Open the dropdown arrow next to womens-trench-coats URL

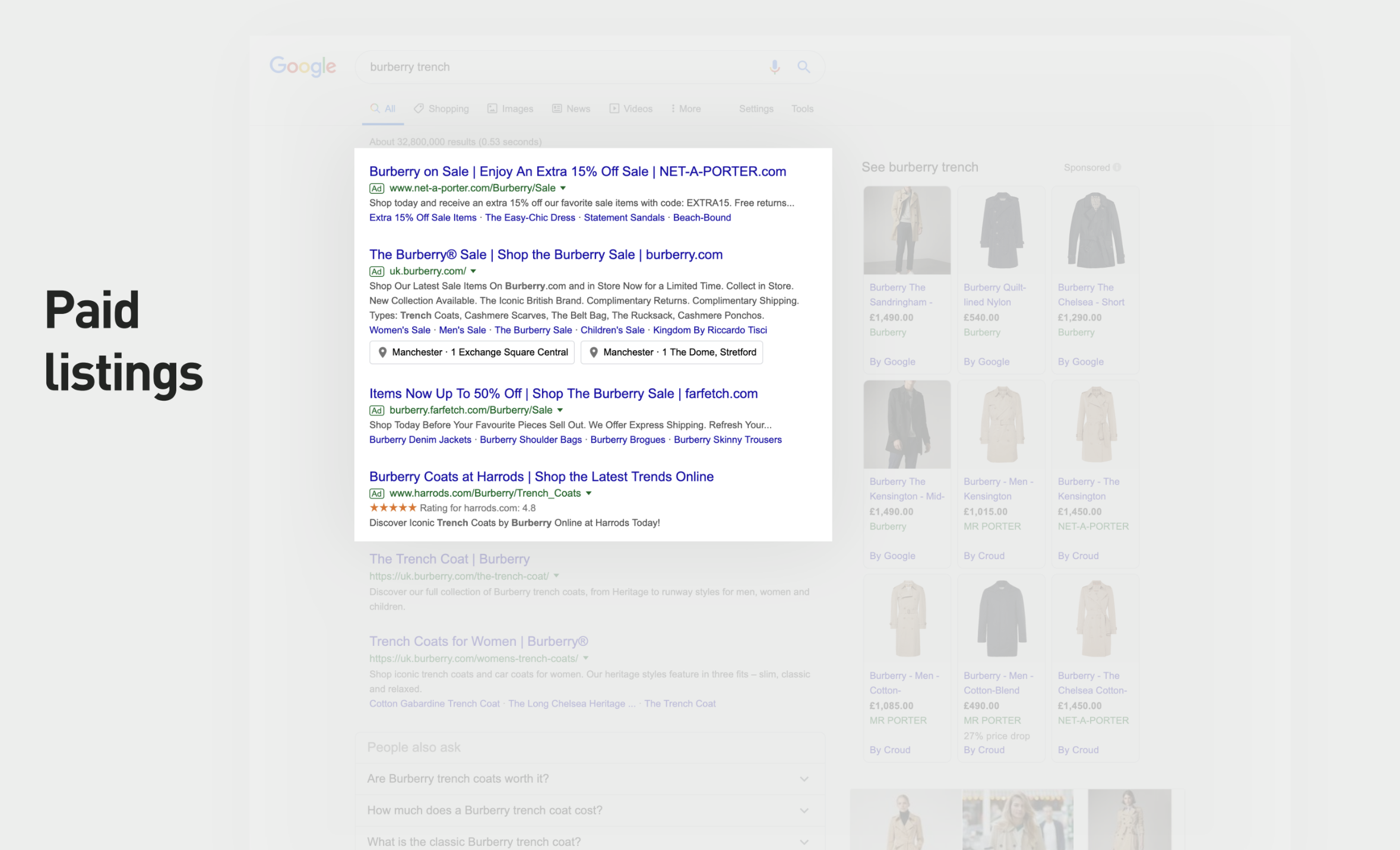click(x=585, y=658)
